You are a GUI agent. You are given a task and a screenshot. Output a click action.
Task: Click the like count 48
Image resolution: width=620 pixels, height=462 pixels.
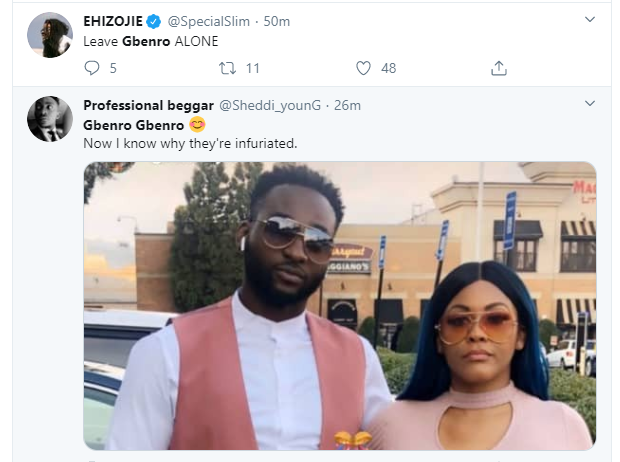pyautogui.click(x=388, y=68)
